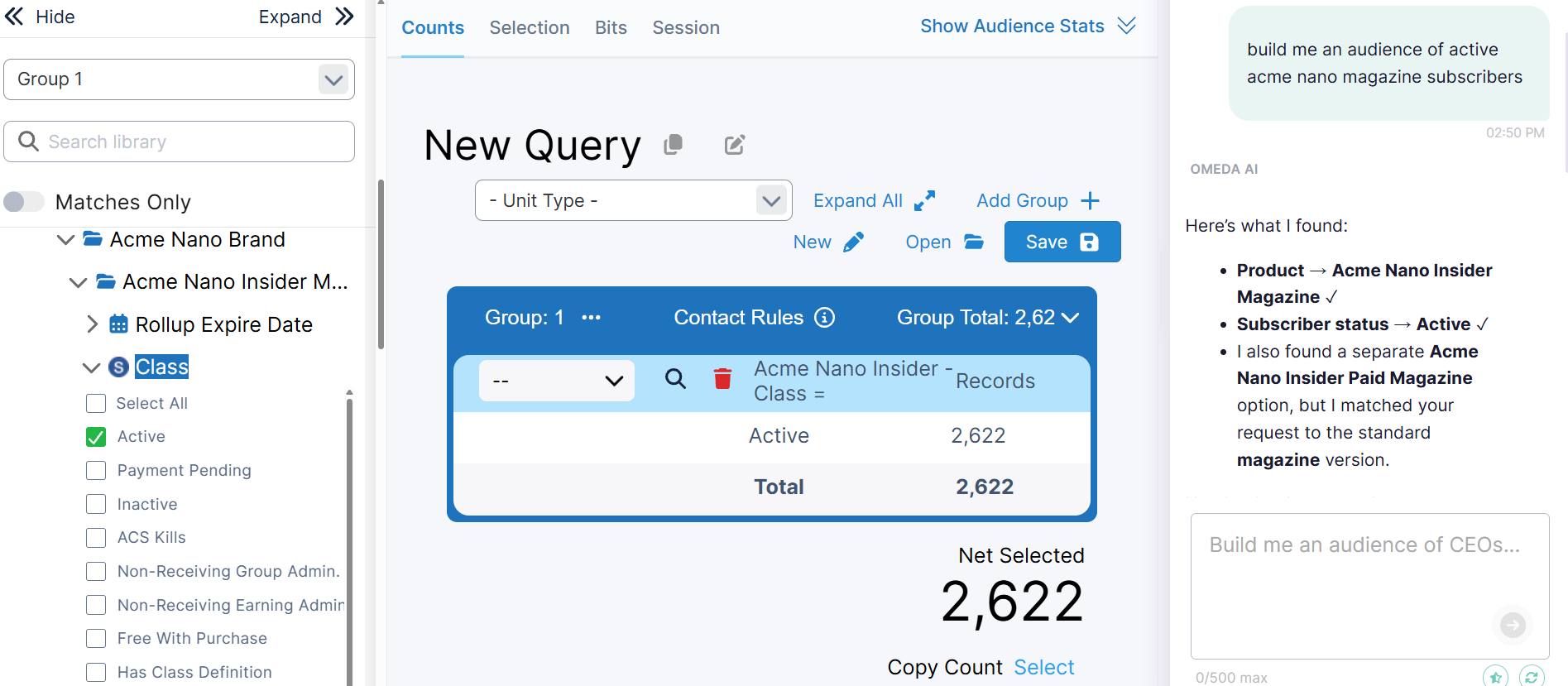1568x686 pixels.
Task: Check the ACS Kills checkbox
Action: click(x=96, y=538)
